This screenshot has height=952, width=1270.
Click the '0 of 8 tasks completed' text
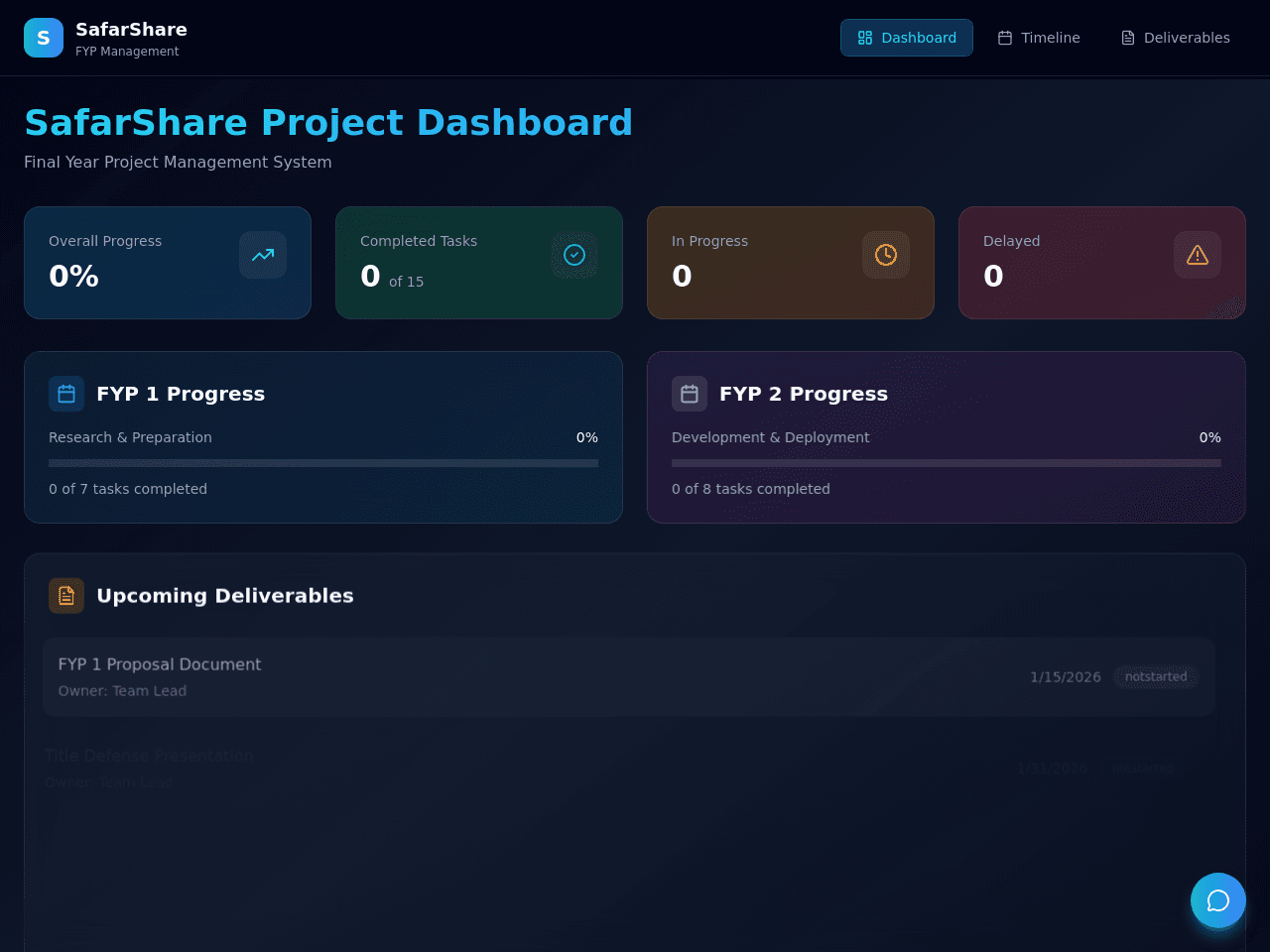click(751, 489)
